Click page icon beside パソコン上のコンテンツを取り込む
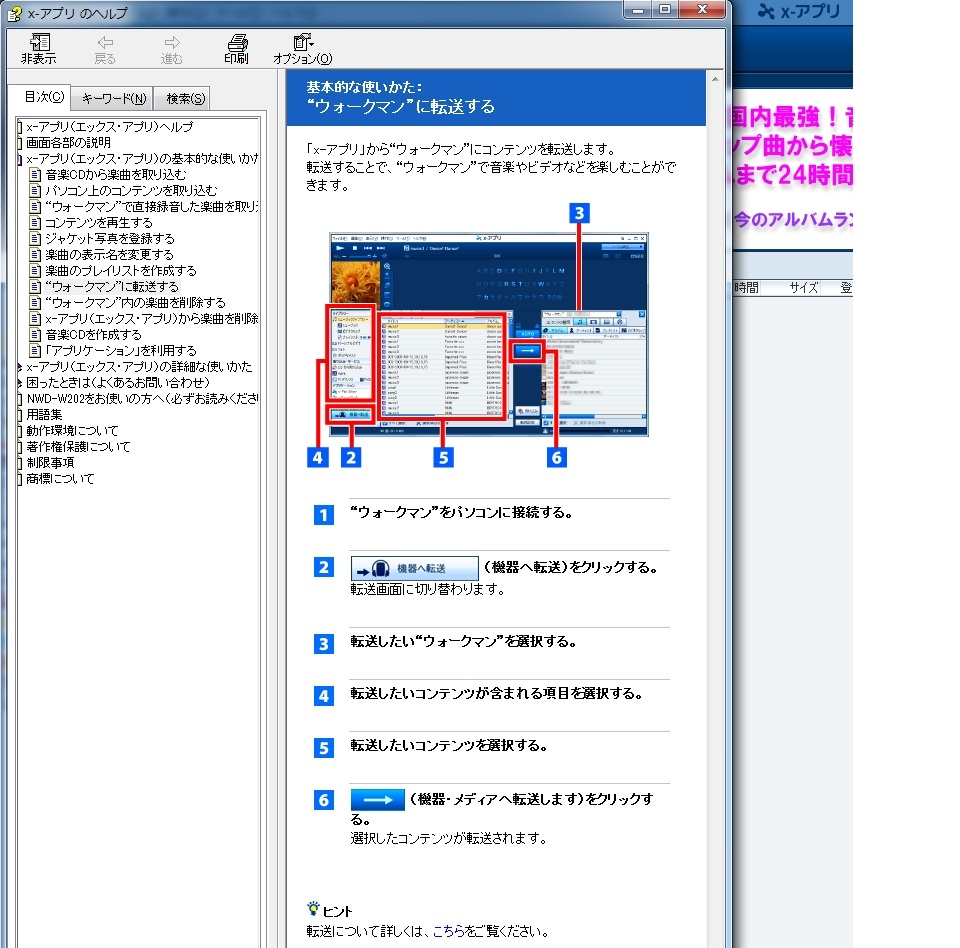Screen dimensions: 960x948 [36, 190]
